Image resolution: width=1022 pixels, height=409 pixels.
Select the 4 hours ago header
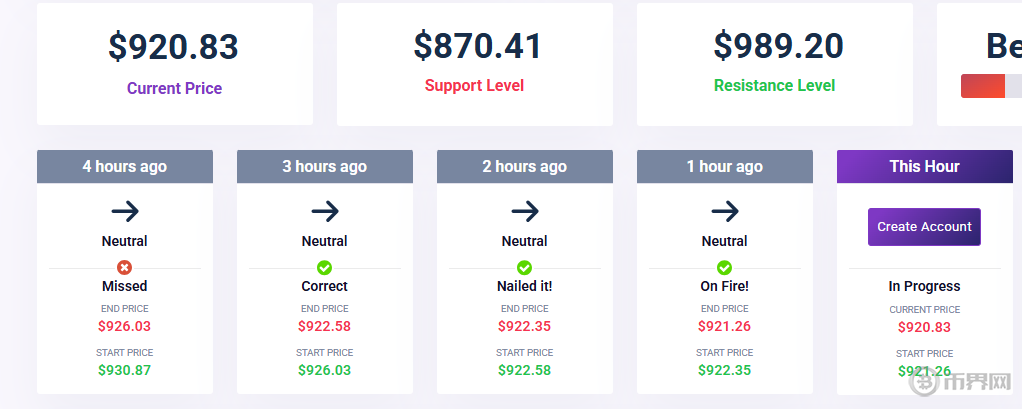pyautogui.click(x=125, y=167)
